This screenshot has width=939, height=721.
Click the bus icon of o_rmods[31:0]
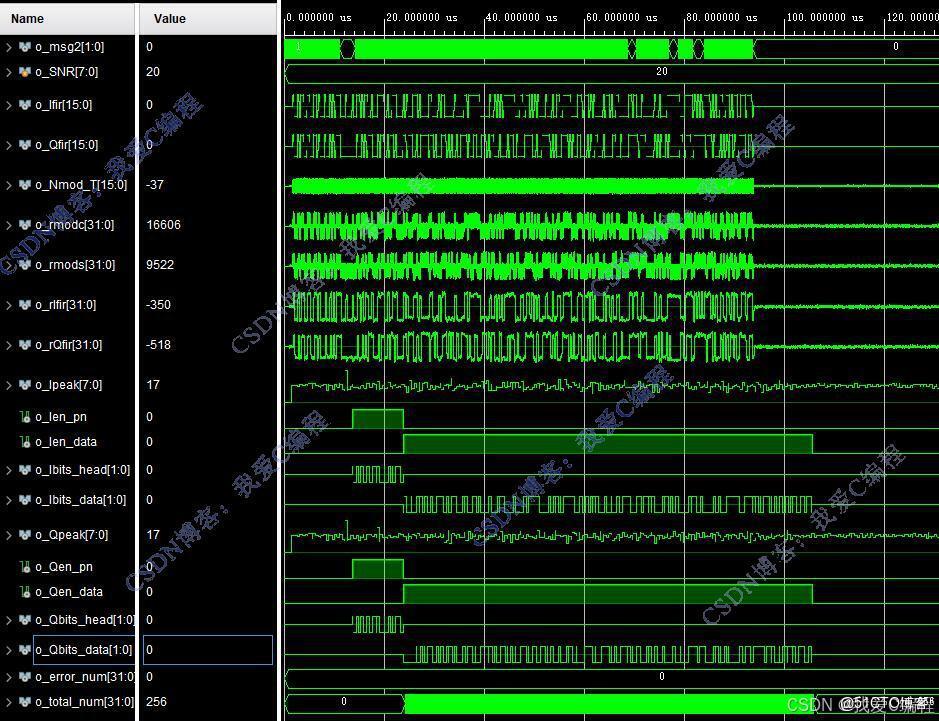pyautogui.click(x=25, y=265)
